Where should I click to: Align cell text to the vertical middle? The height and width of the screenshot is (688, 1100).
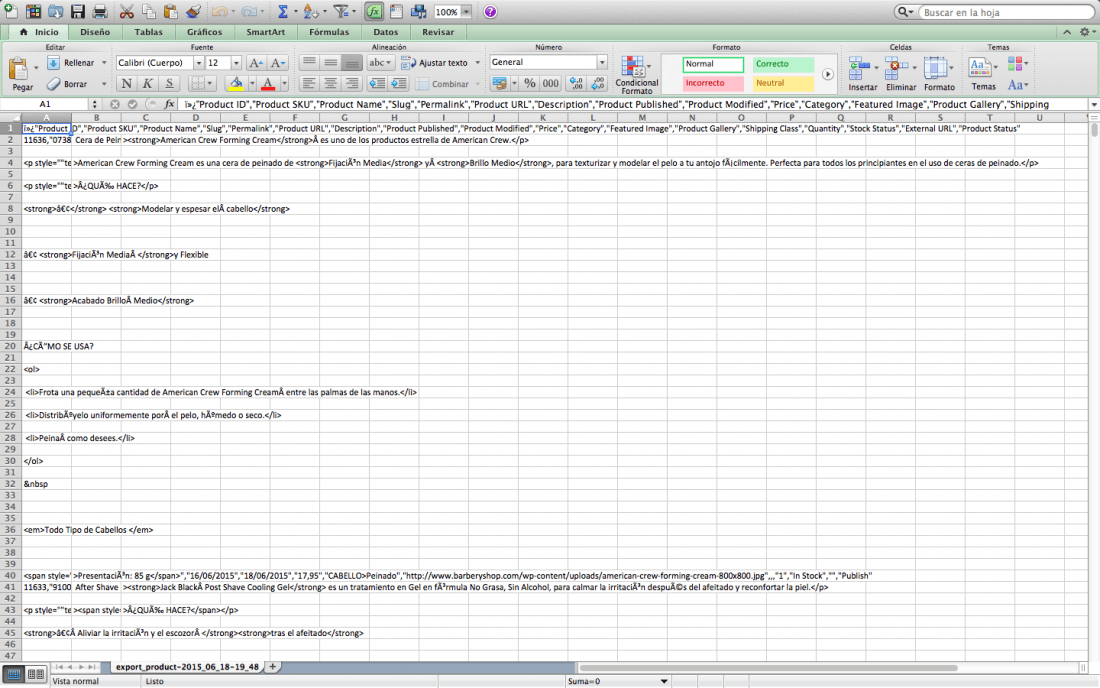[330, 62]
